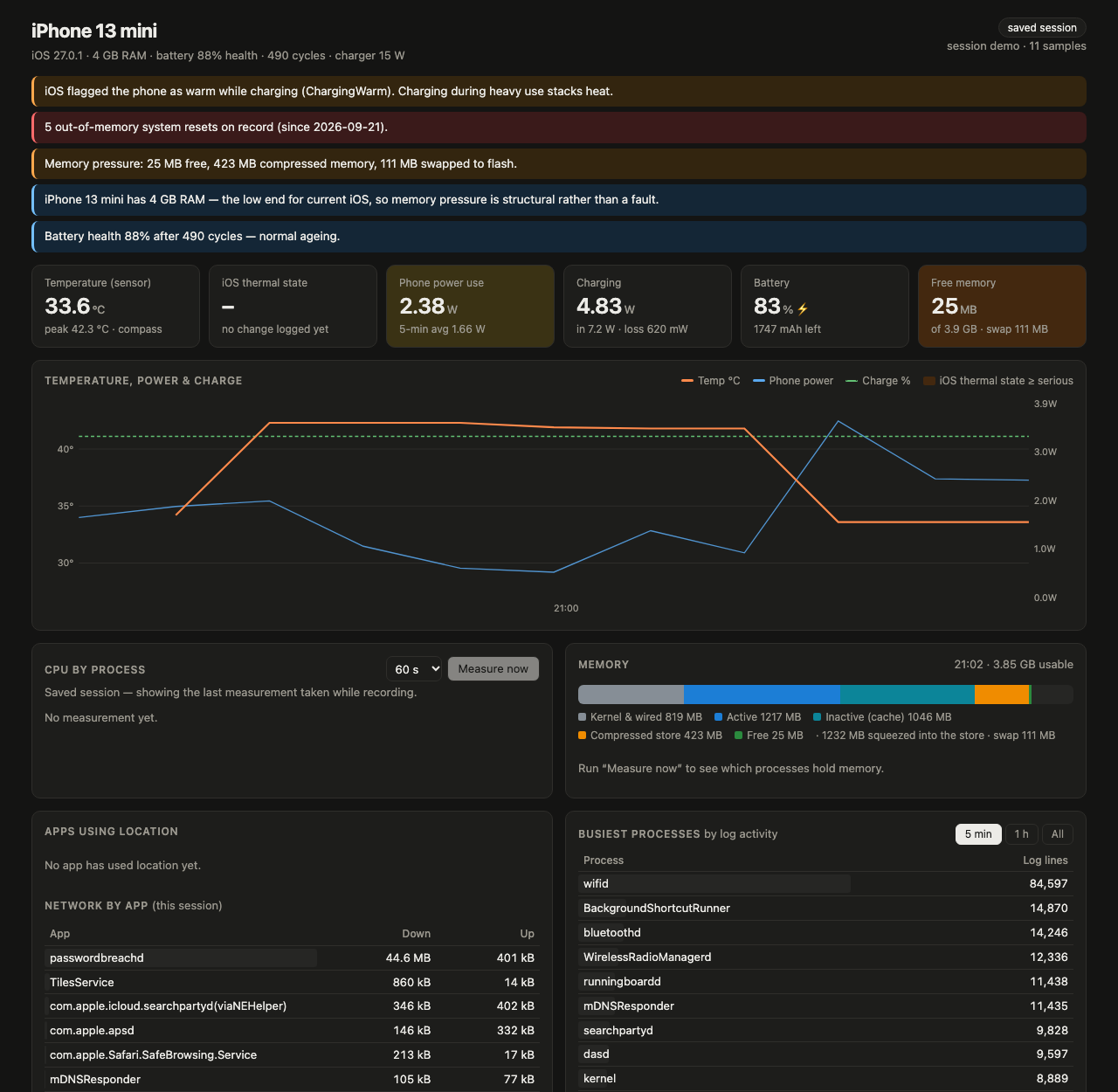Click the TilesService network row
1118x1092 pixels.
(292, 983)
